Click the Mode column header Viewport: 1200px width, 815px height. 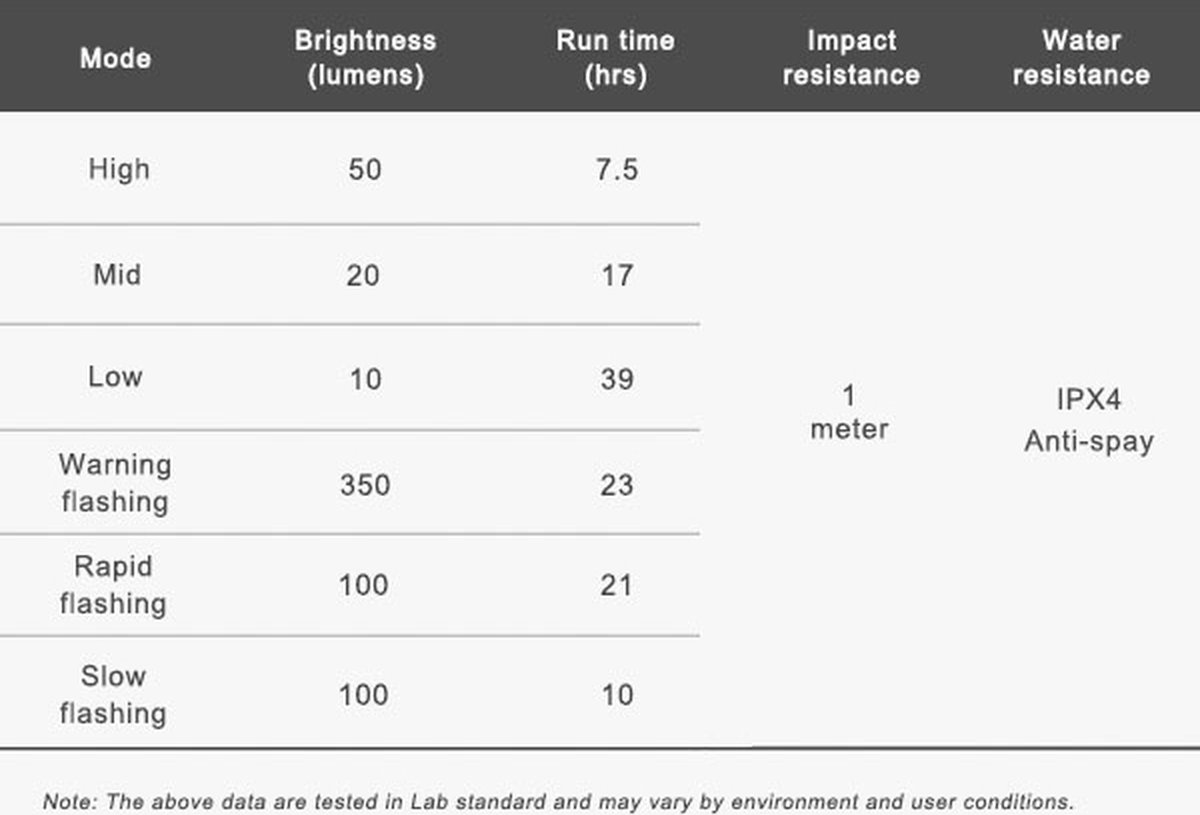pyautogui.click(x=116, y=58)
